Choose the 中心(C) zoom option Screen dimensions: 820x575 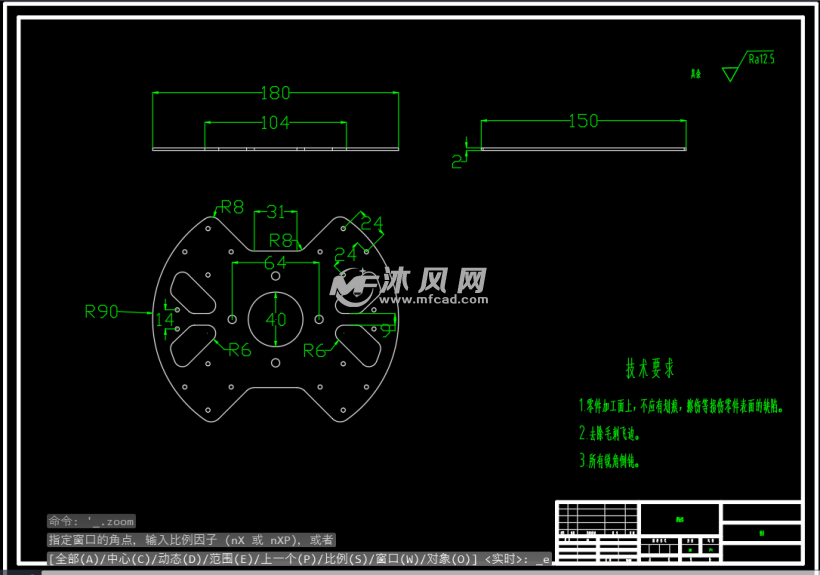click(x=127, y=559)
